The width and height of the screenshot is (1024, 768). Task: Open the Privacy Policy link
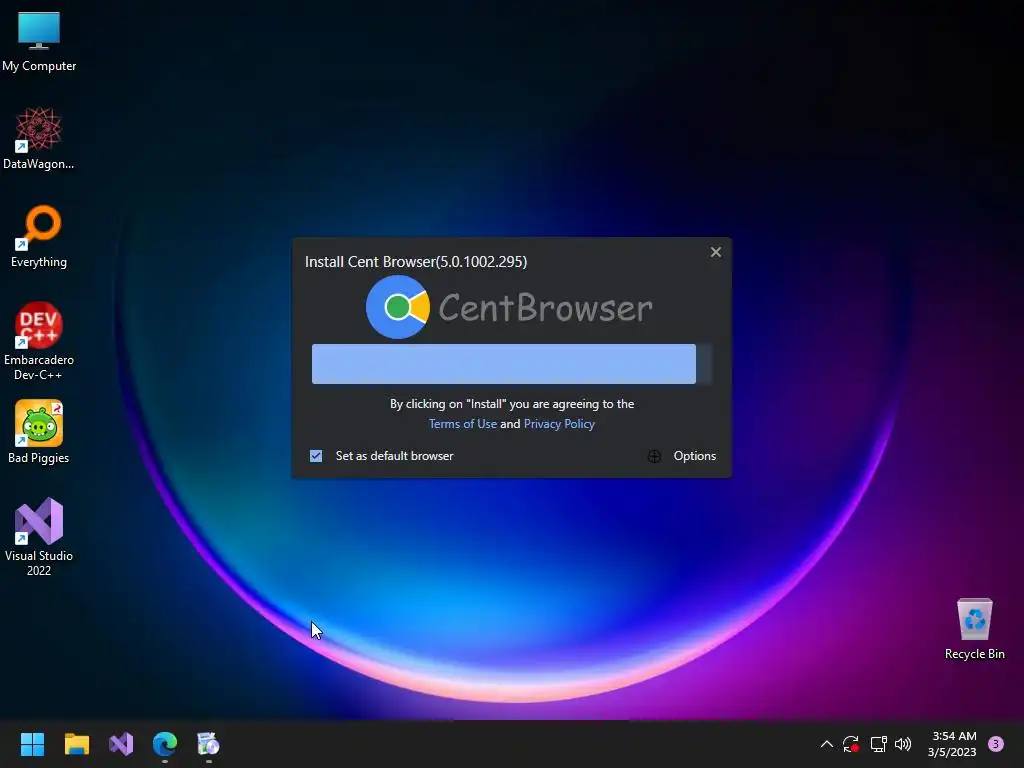click(x=559, y=424)
